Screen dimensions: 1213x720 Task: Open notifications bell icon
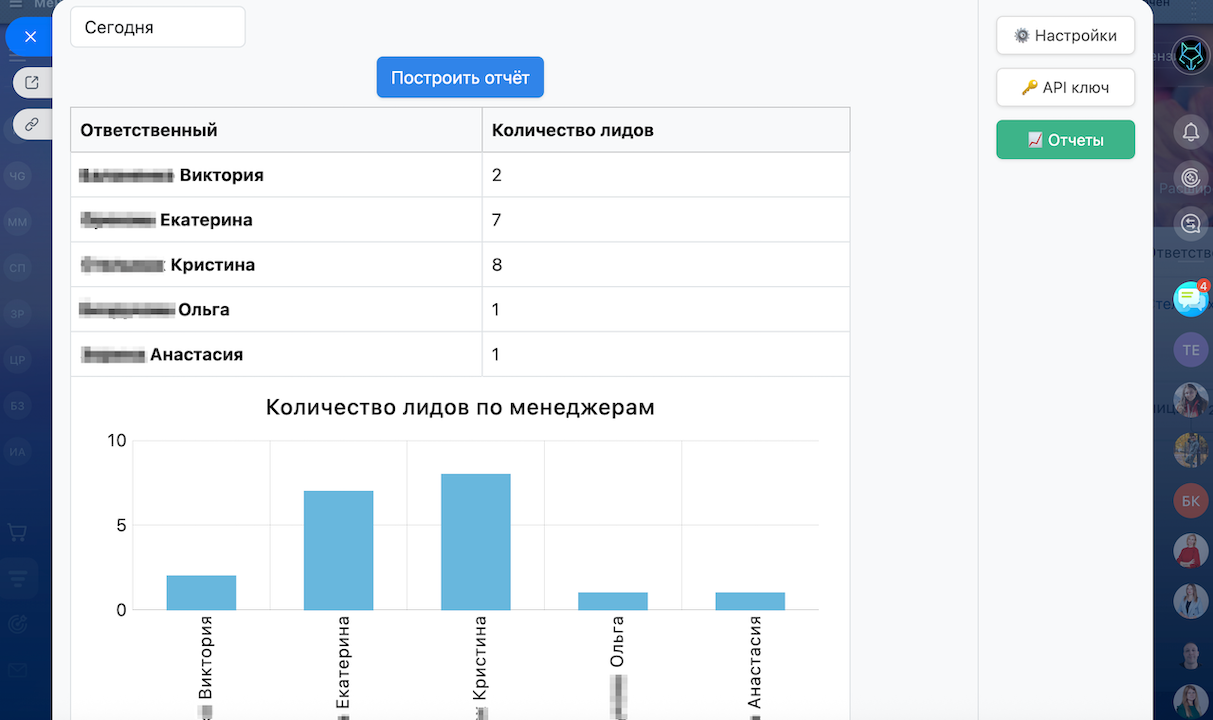tap(1191, 132)
